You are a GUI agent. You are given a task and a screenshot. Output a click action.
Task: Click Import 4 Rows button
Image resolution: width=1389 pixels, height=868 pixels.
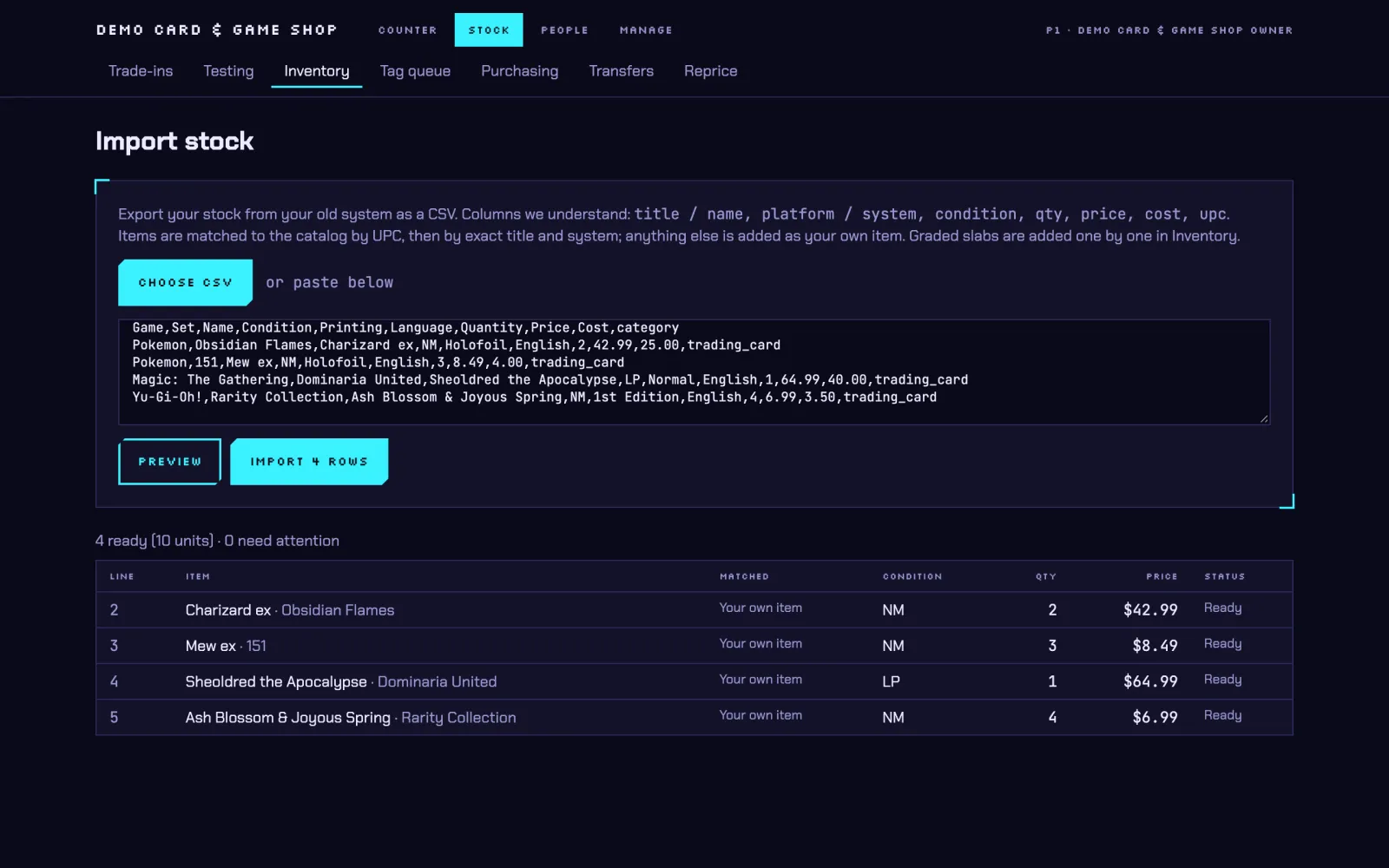[x=309, y=462]
